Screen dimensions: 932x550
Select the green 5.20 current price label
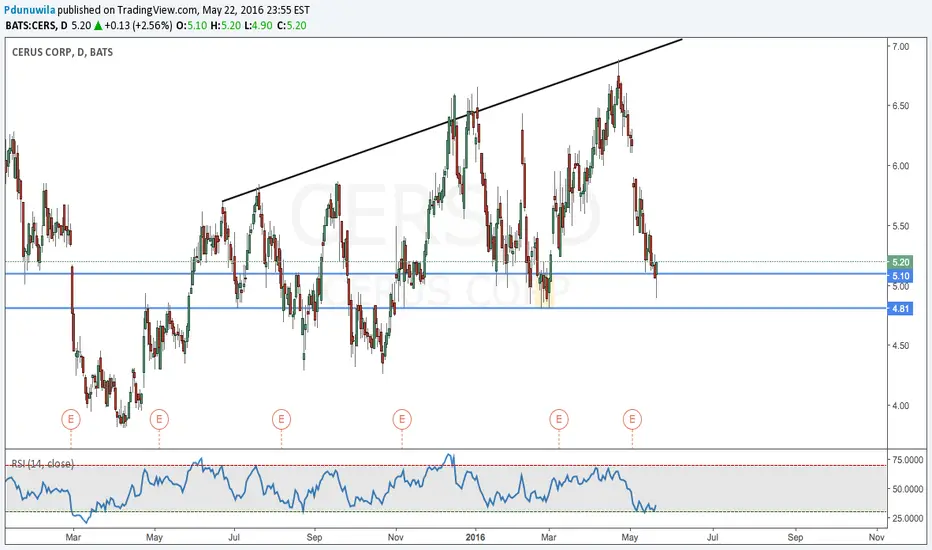tap(900, 262)
